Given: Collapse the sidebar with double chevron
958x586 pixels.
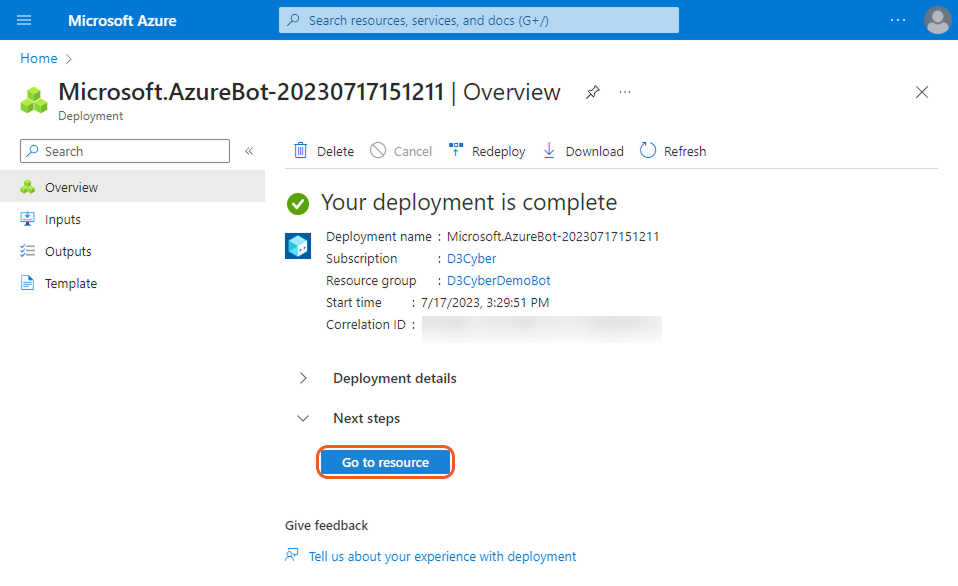Looking at the screenshot, I should click(249, 151).
